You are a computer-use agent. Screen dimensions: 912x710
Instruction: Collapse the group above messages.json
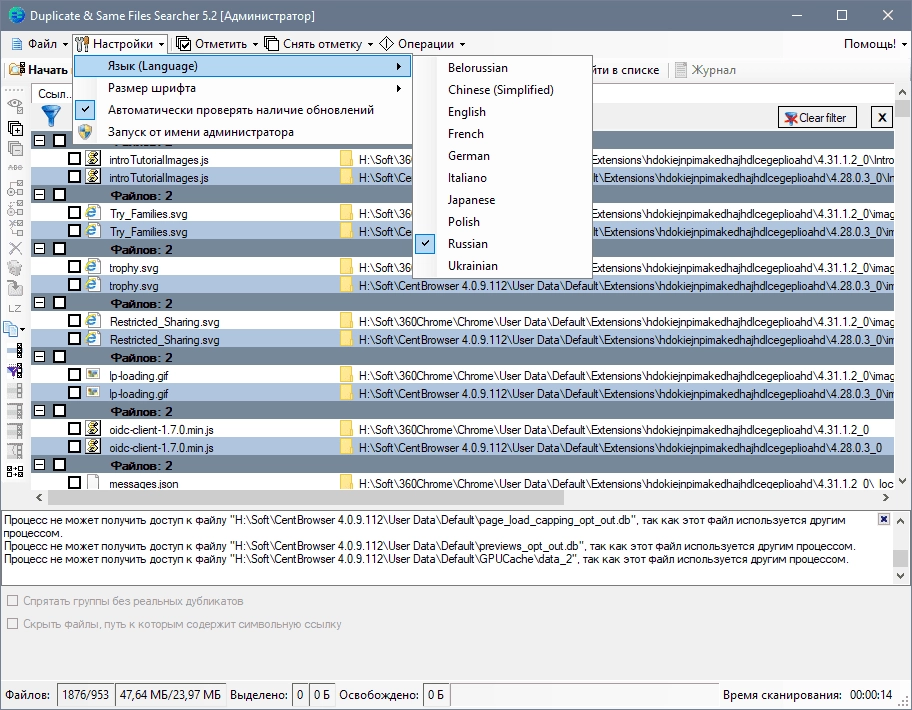(x=40, y=465)
